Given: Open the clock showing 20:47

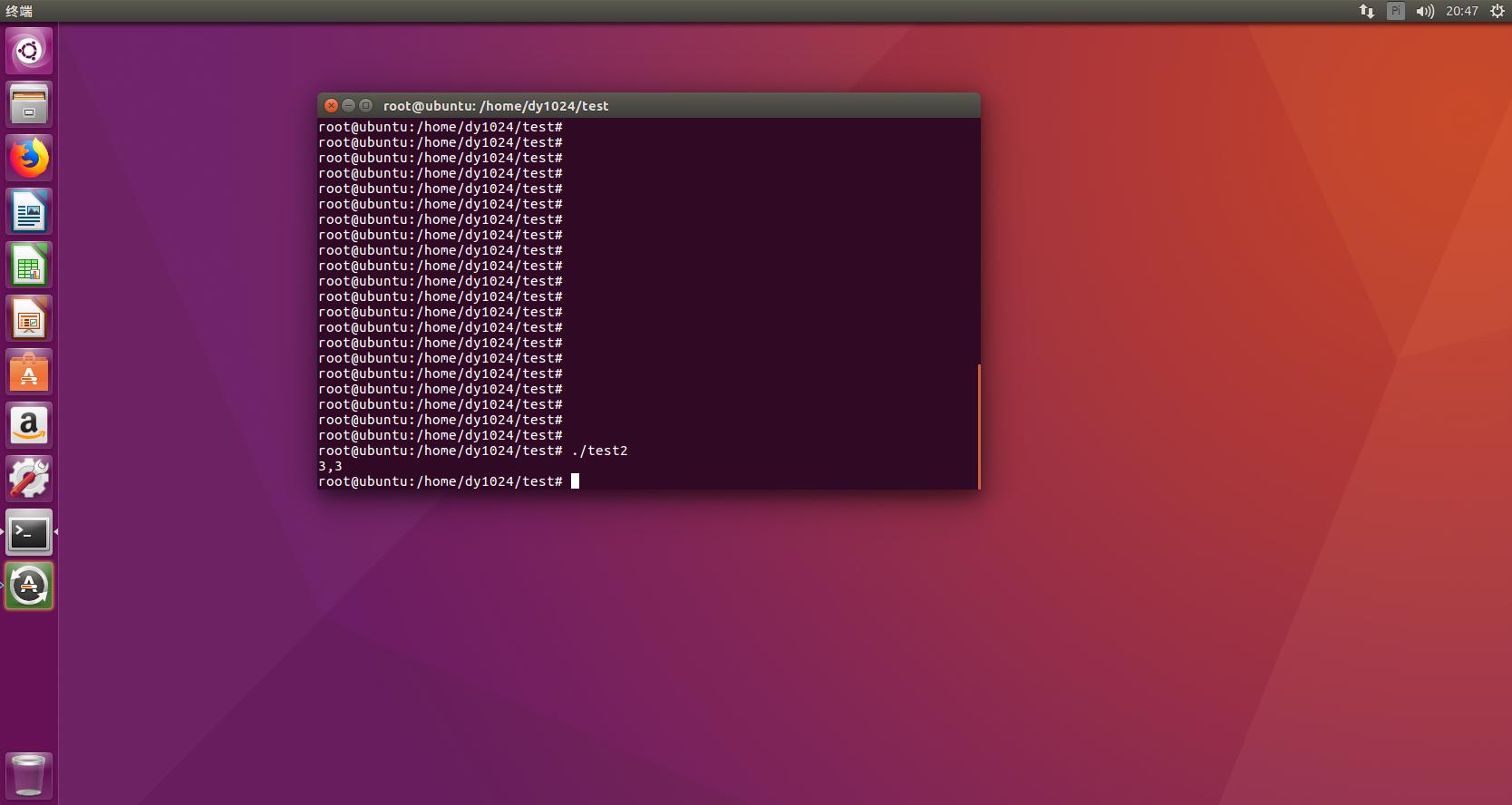Looking at the screenshot, I should coord(1462,11).
